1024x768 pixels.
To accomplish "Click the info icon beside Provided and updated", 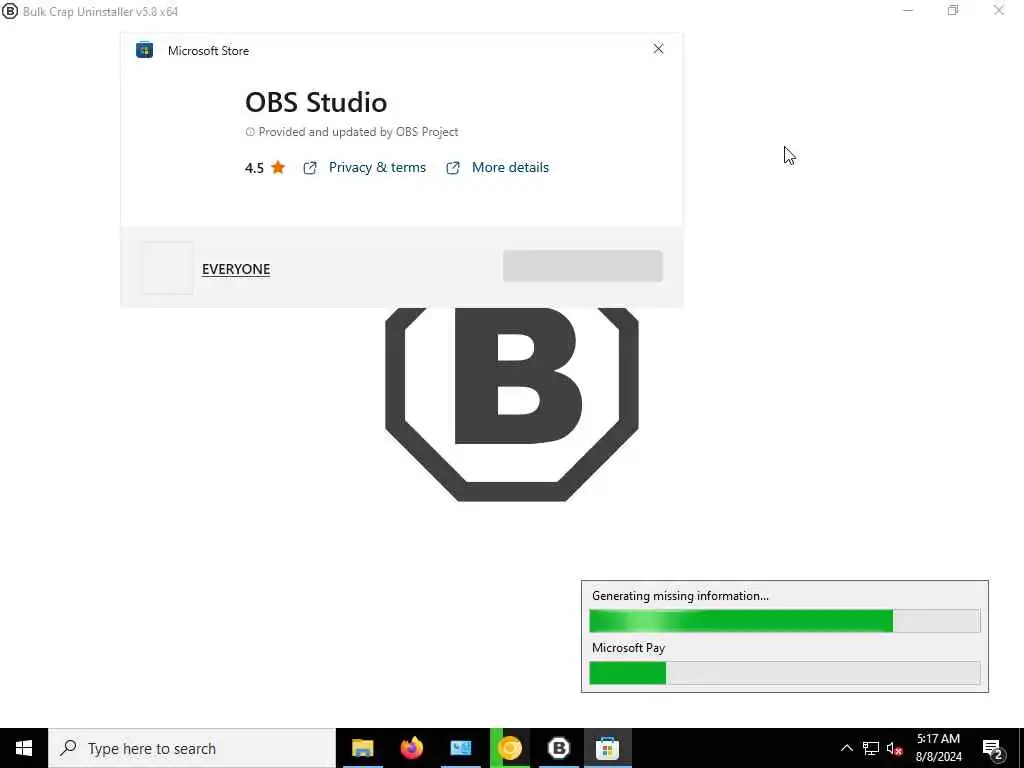I will (249, 132).
